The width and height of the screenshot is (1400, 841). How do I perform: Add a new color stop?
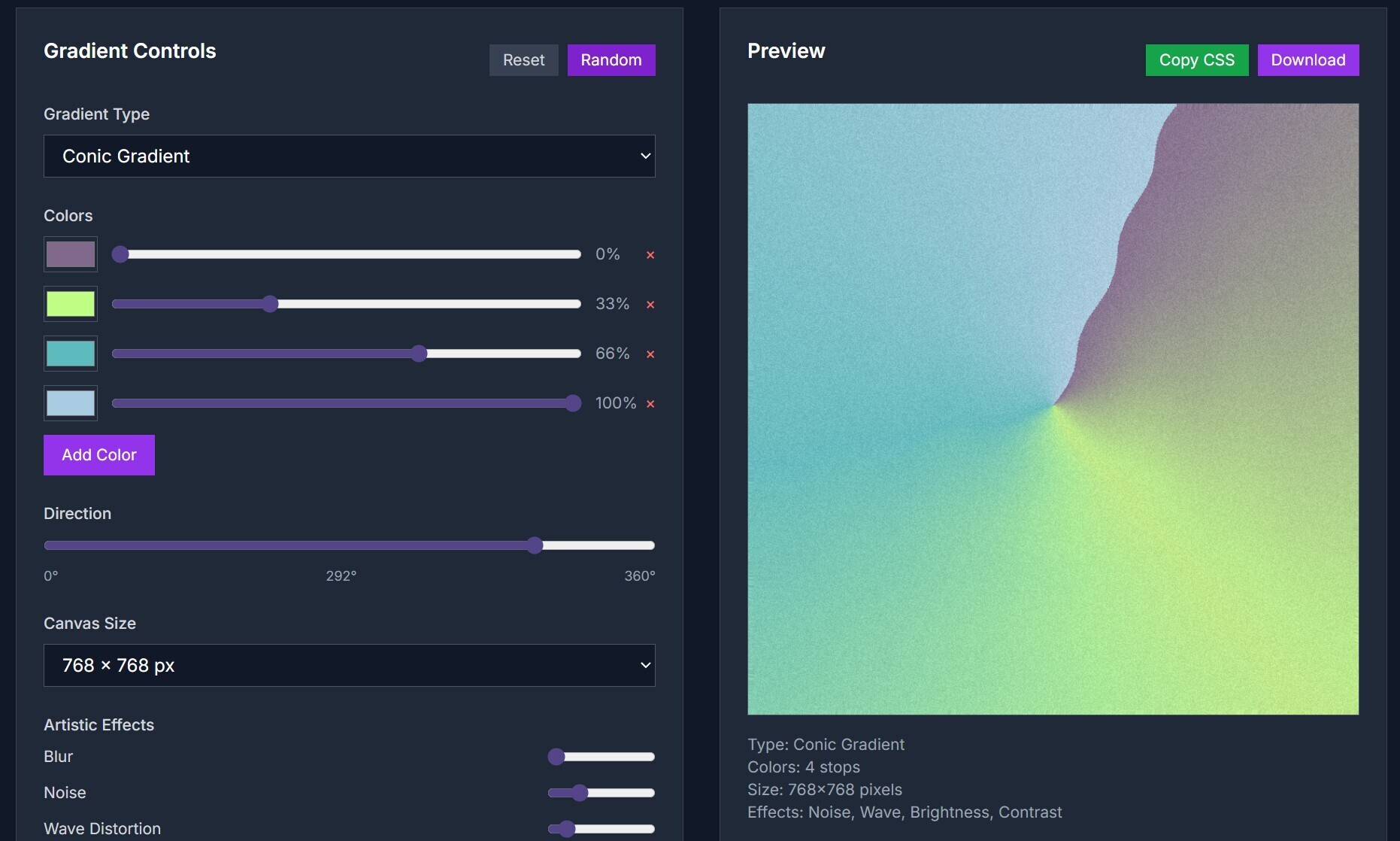(99, 455)
